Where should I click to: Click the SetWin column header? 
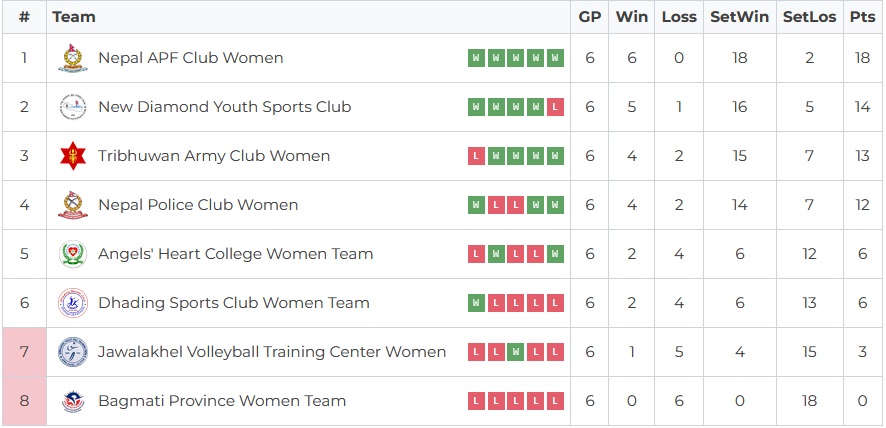(739, 17)
